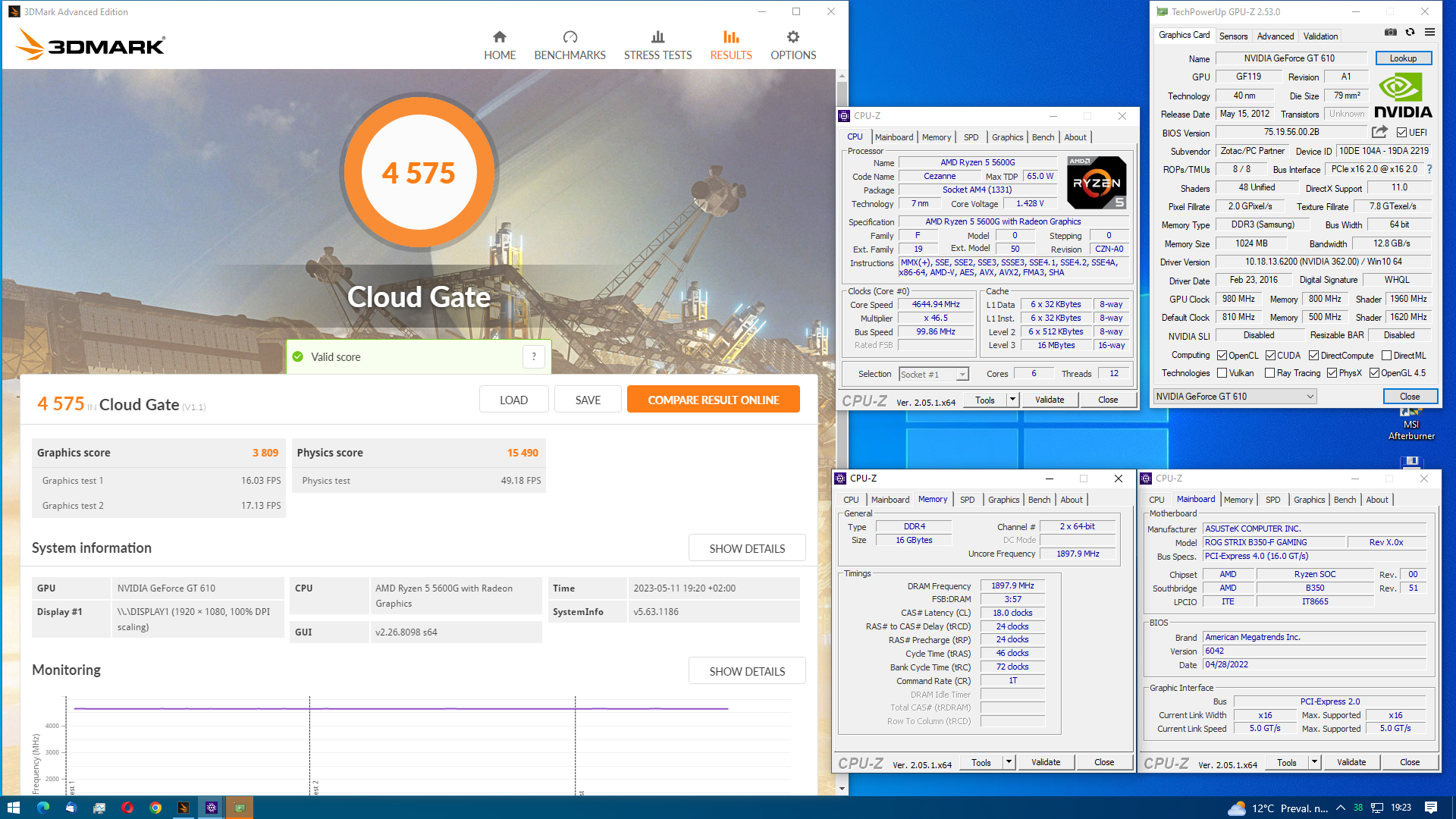Switch to CPU-Z via taskbar icon
The image size is (1456, 819).
(x=212, y=808)
